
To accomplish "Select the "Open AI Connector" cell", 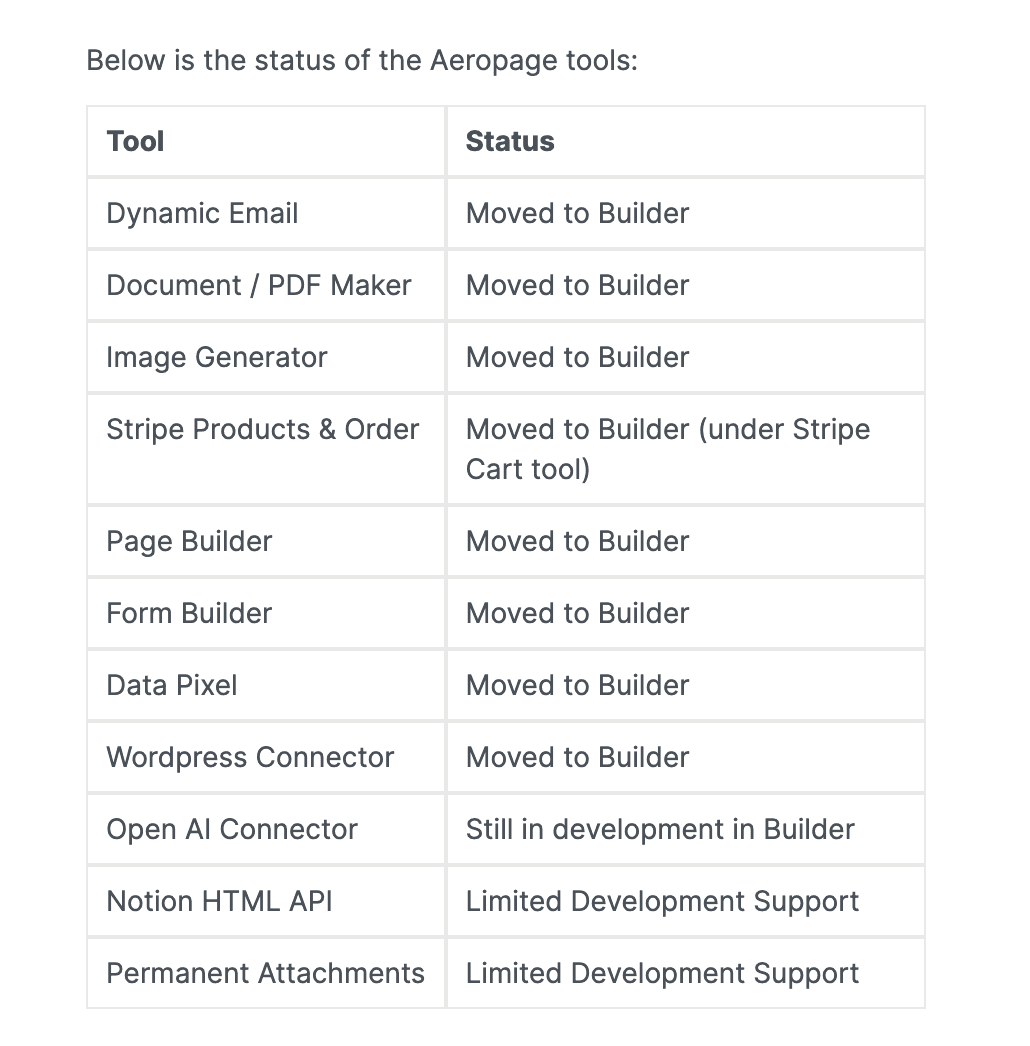I will pyautogui.click(x=232, y=830).
